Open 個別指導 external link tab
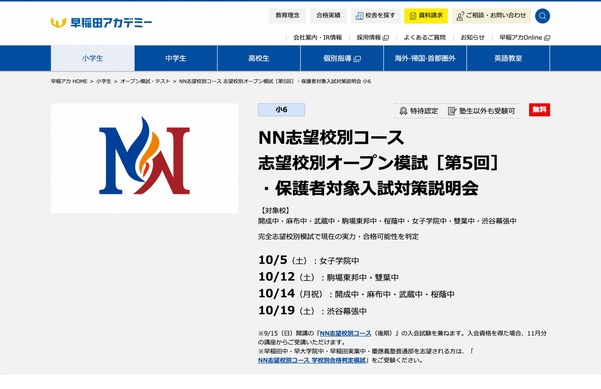The height and width of the screenshot is (389, 601). 342,58
